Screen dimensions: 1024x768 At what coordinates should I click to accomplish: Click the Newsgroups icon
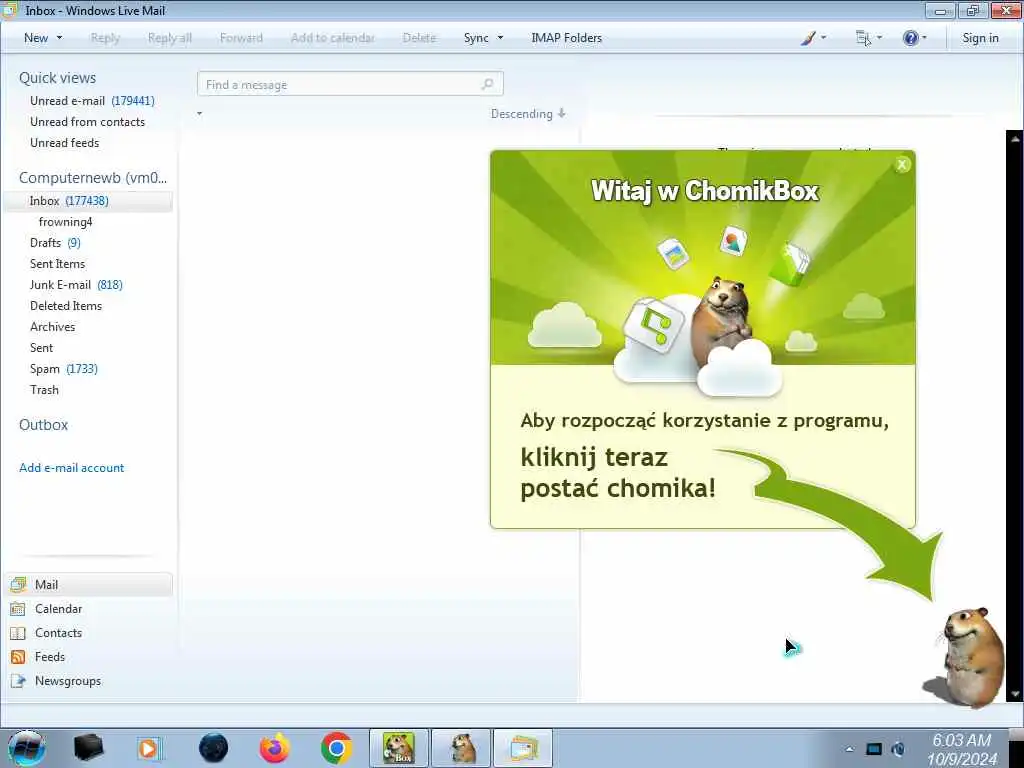[x=18, y=681]
